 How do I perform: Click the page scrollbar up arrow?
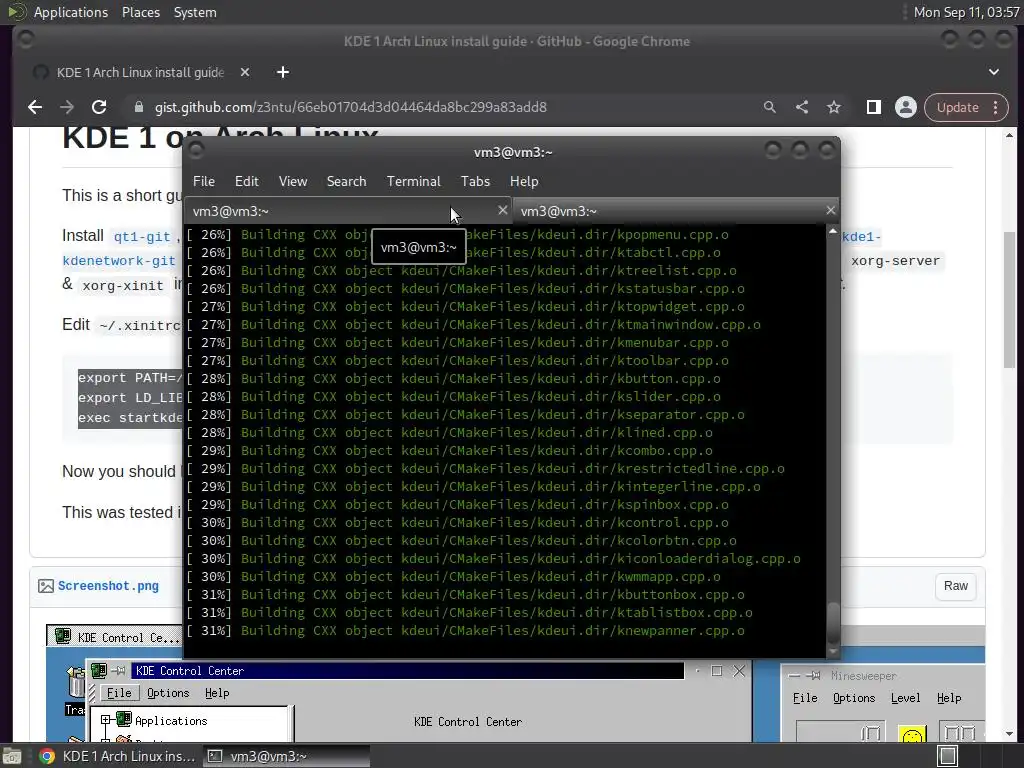tap(1010, 135)
